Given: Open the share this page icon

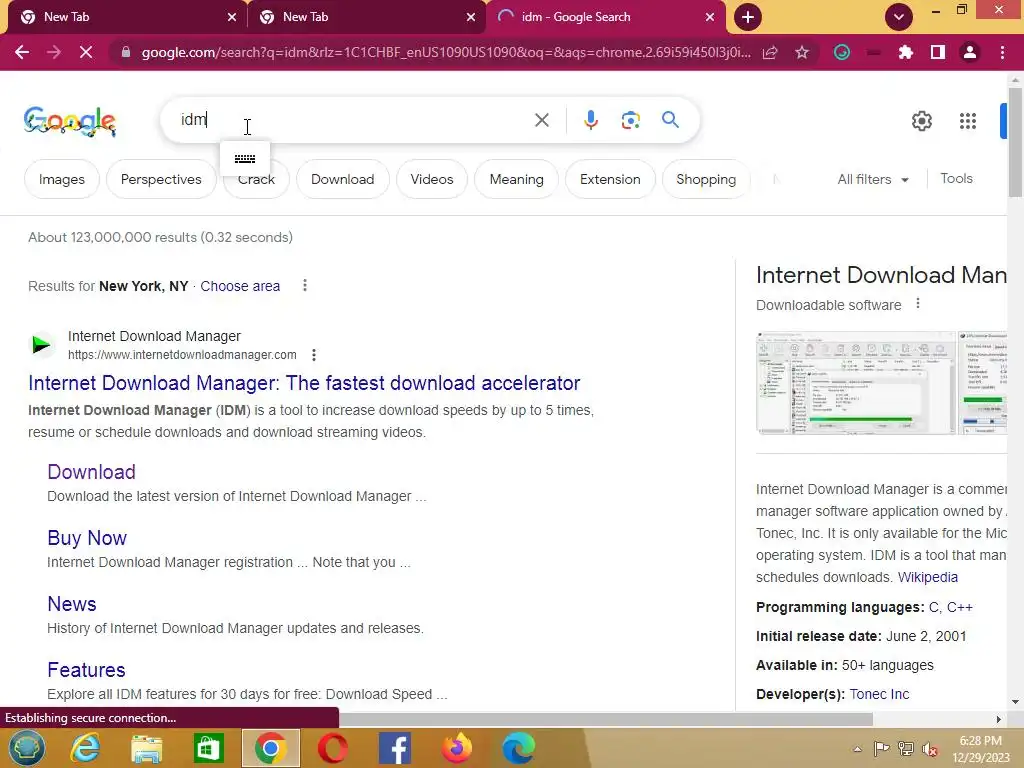Looking at the screenshot, I should tap(770, 52).
